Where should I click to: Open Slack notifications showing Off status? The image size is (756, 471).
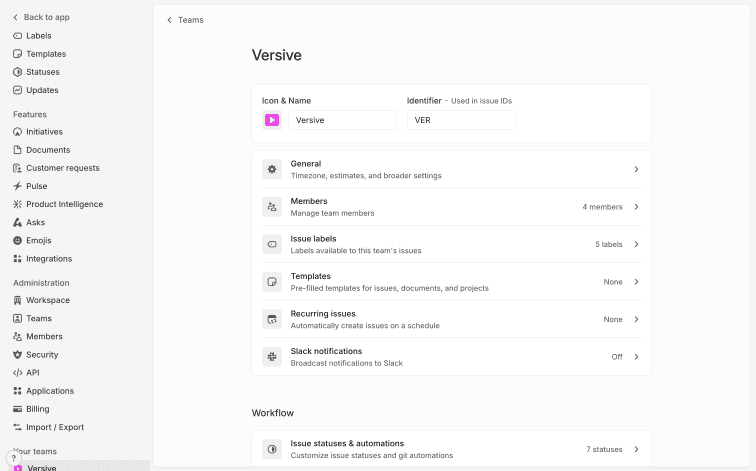pos(616,357)
